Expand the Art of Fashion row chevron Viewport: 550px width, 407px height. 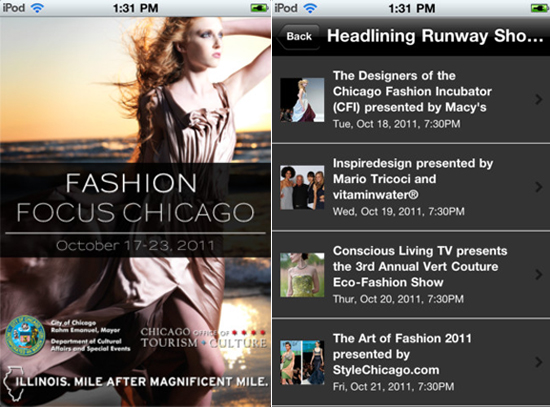(539, 362)
